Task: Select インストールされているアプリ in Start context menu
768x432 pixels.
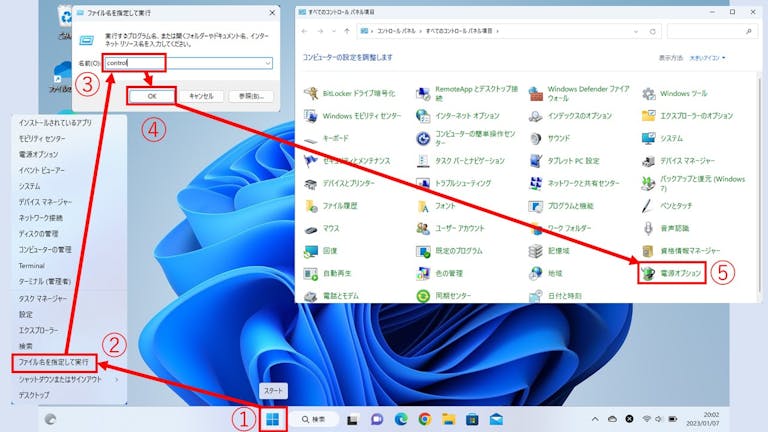Action: [x=55, y=123]
